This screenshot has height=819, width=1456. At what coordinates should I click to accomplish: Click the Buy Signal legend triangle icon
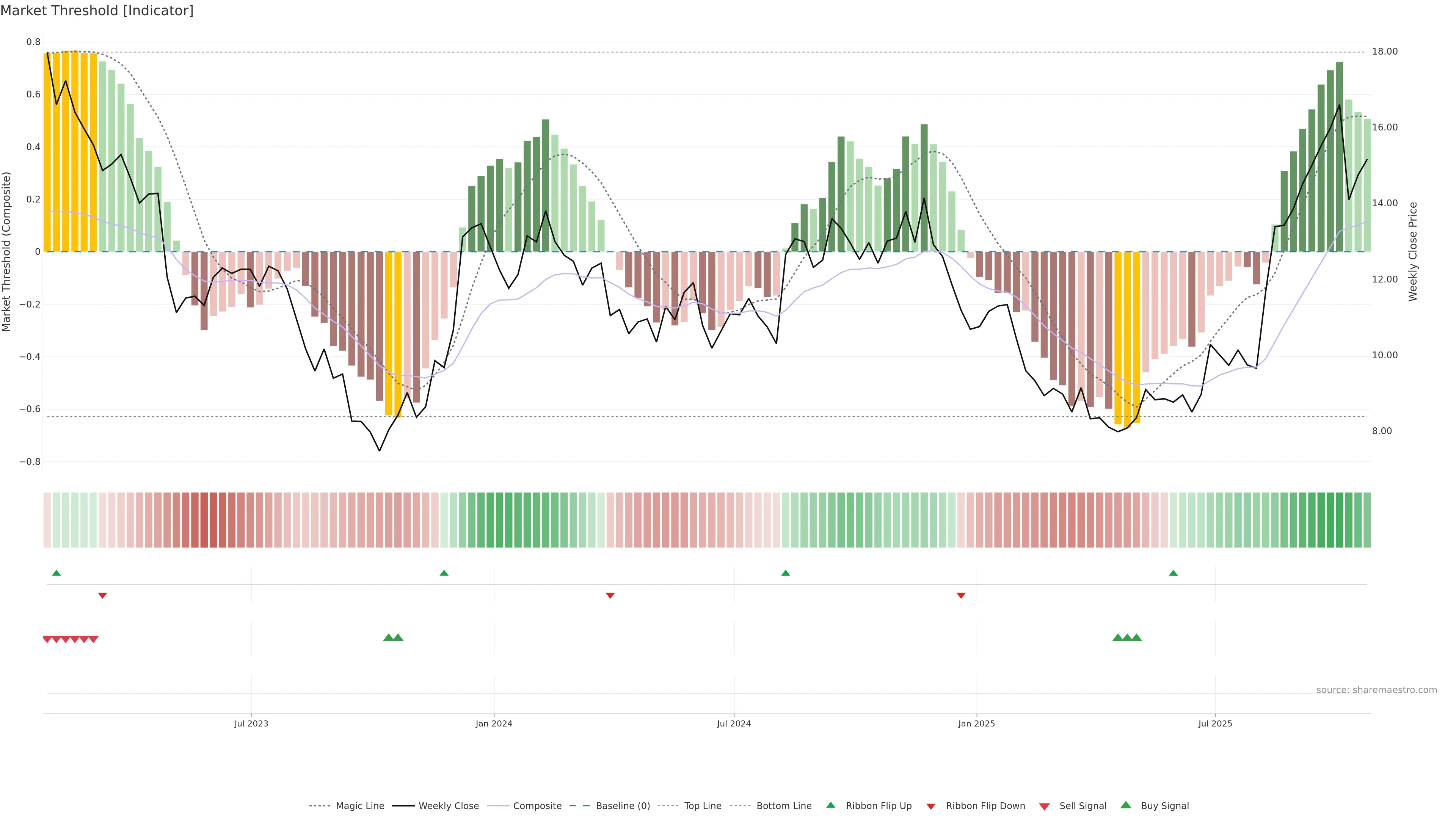coord(1126,805)
